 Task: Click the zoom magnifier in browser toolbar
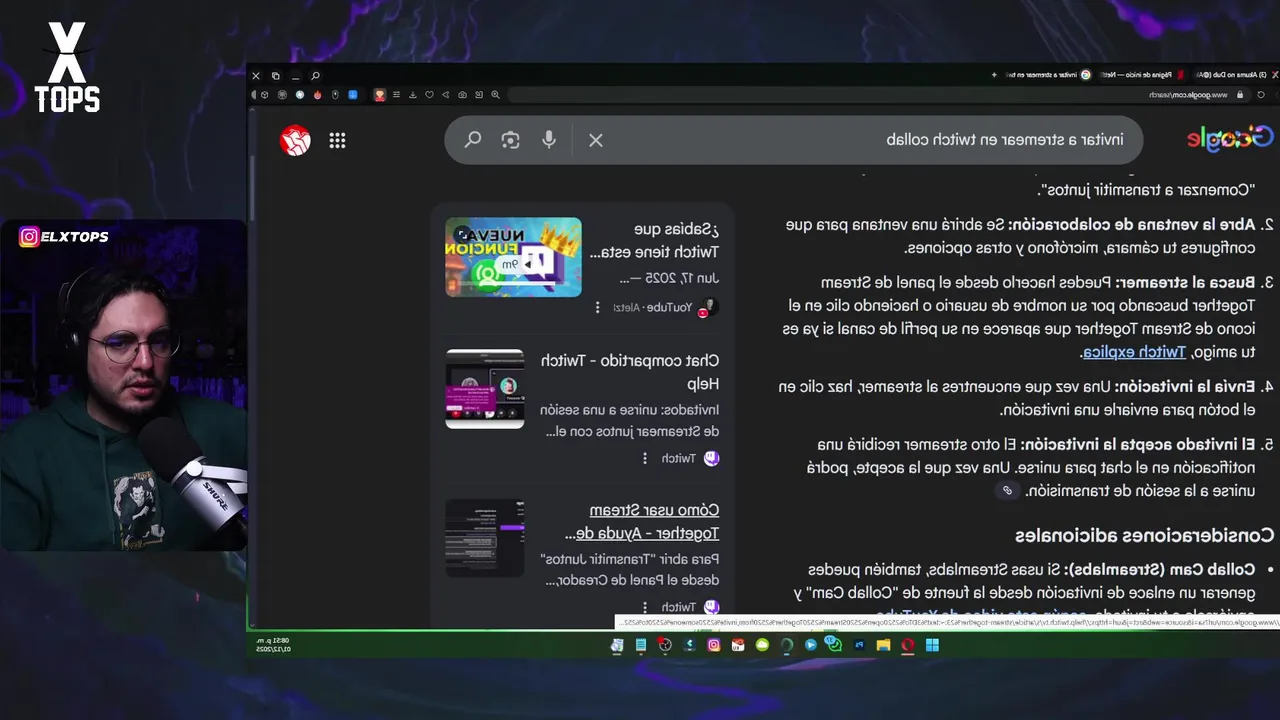(x=495, y=95)
